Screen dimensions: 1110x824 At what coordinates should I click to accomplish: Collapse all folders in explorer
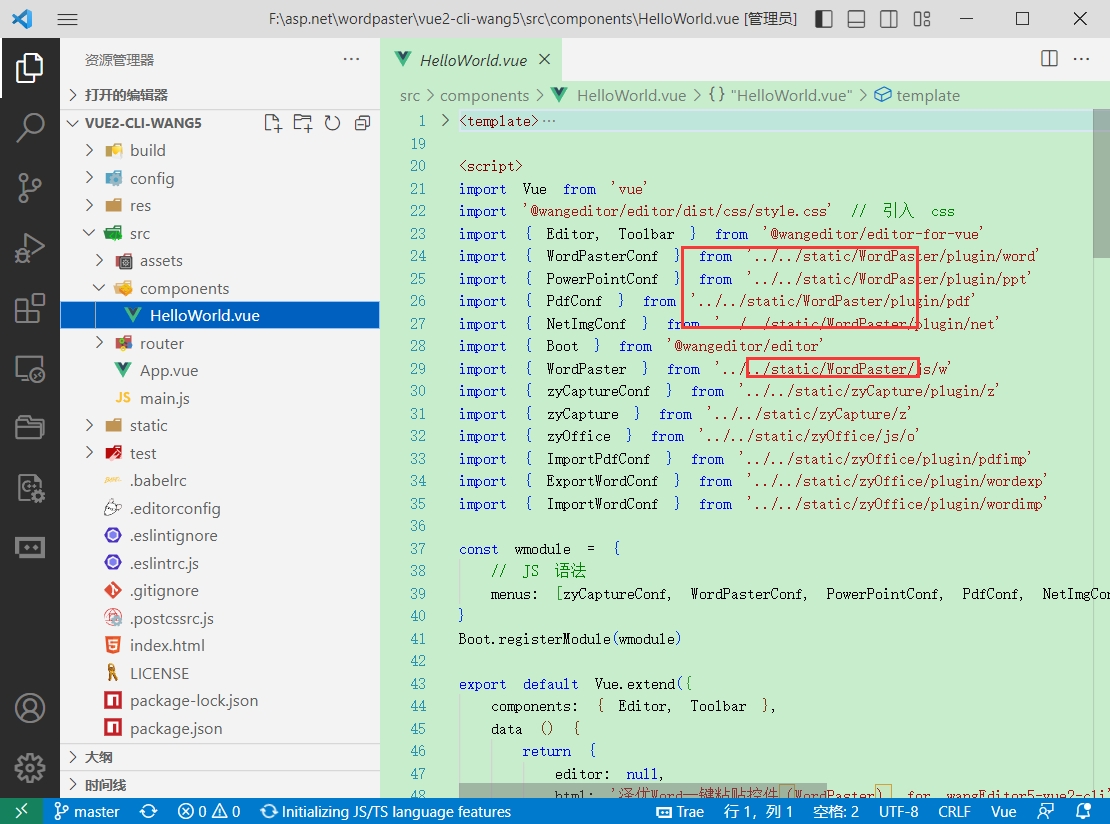tap(362, 123)
